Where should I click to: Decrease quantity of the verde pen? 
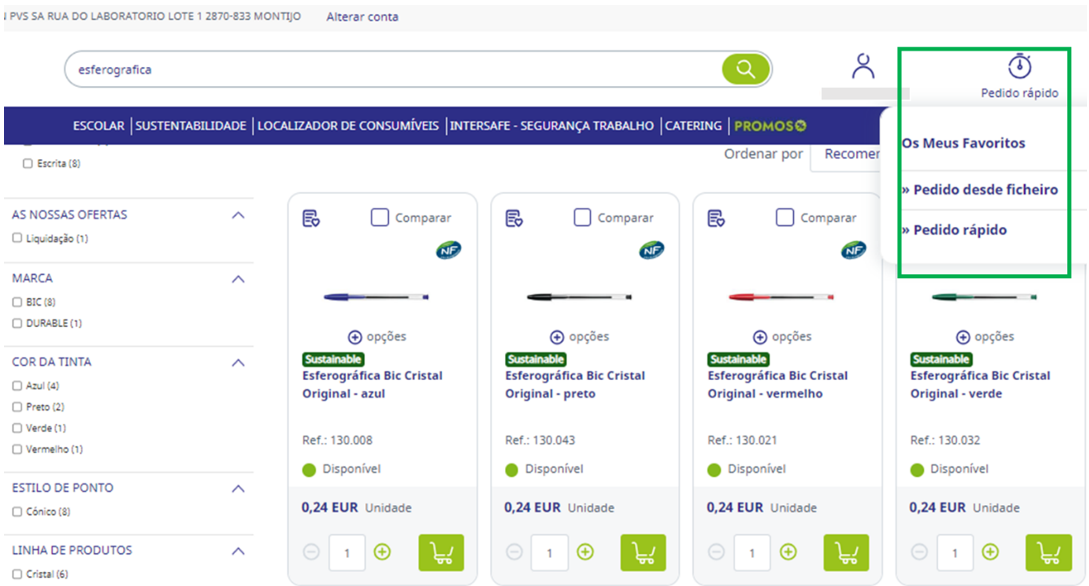tap(920, 552)
